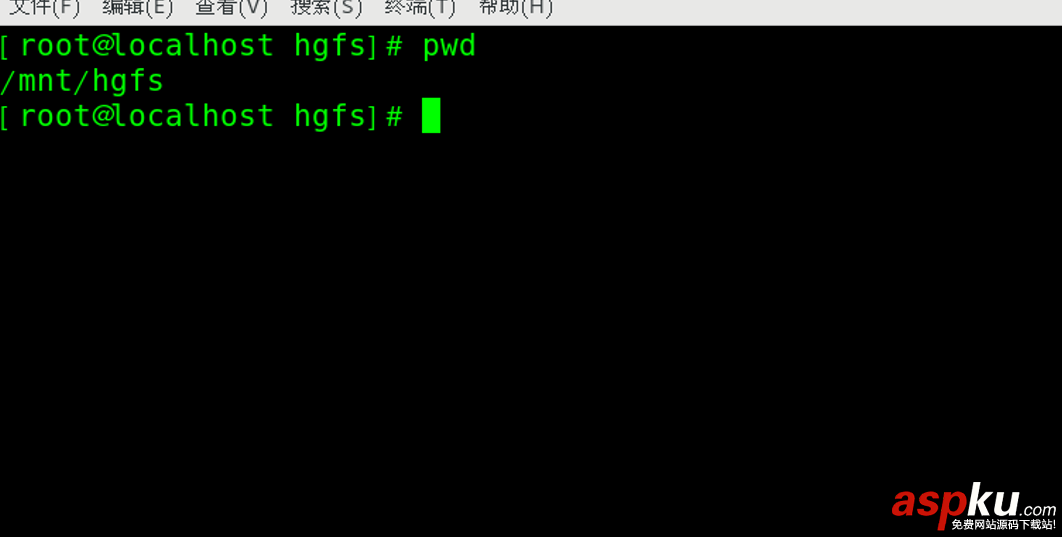Viewport: 1062px width, 537px height.
Task: Click hgfs in the first prompt line
Action: tap(331, 47)
